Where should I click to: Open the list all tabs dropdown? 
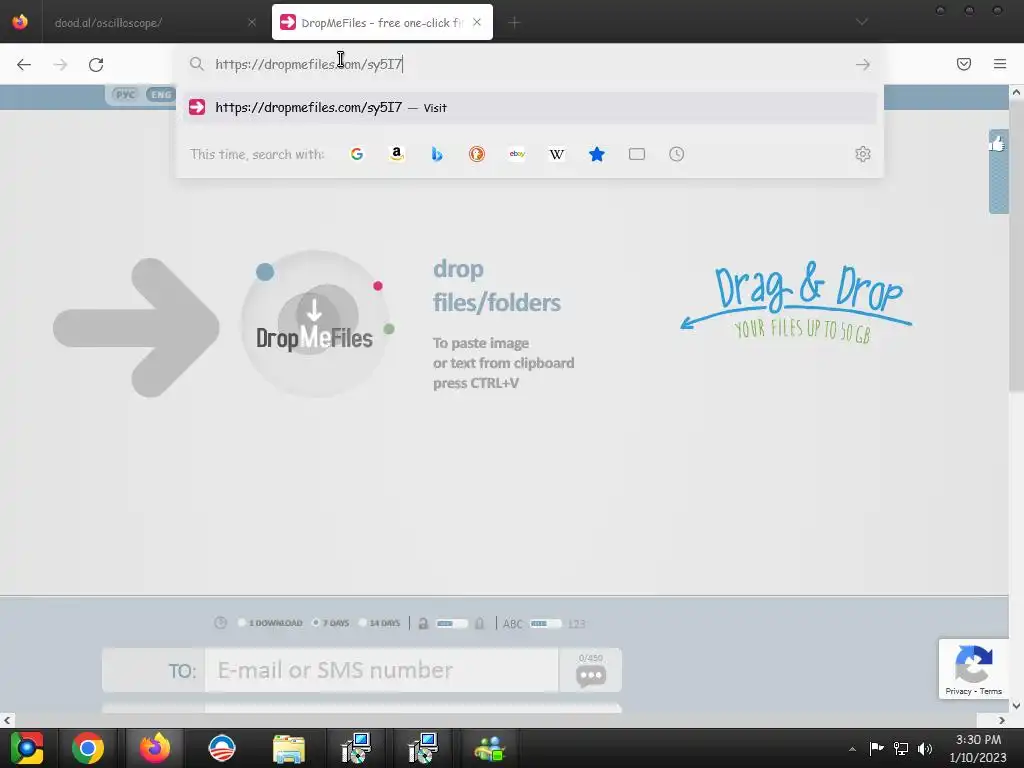(x=862, y=22)
